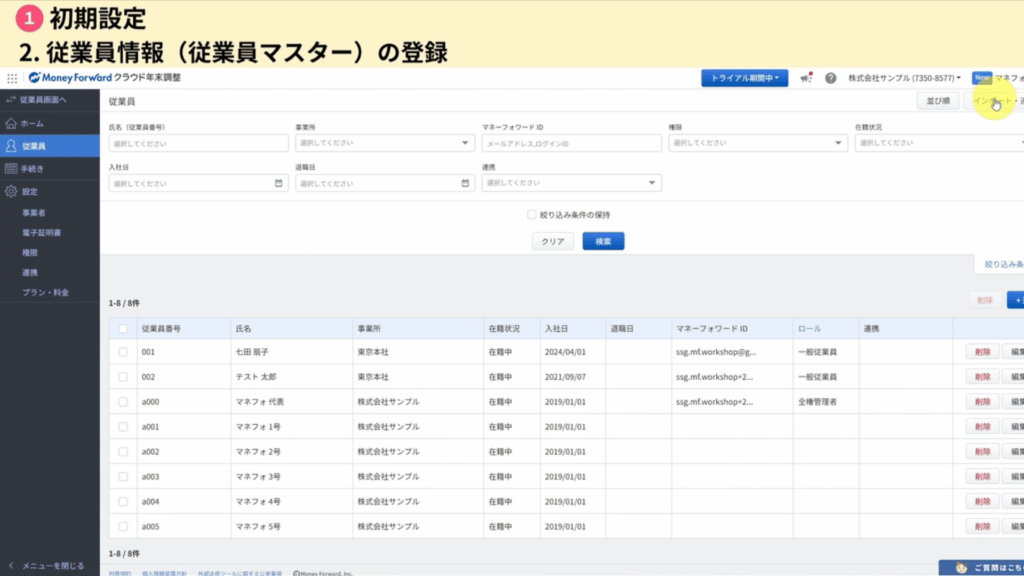This screenshot has width=1024, height=576.
Task: Select 事業者 under settings menu
Action: coord(34,213)
